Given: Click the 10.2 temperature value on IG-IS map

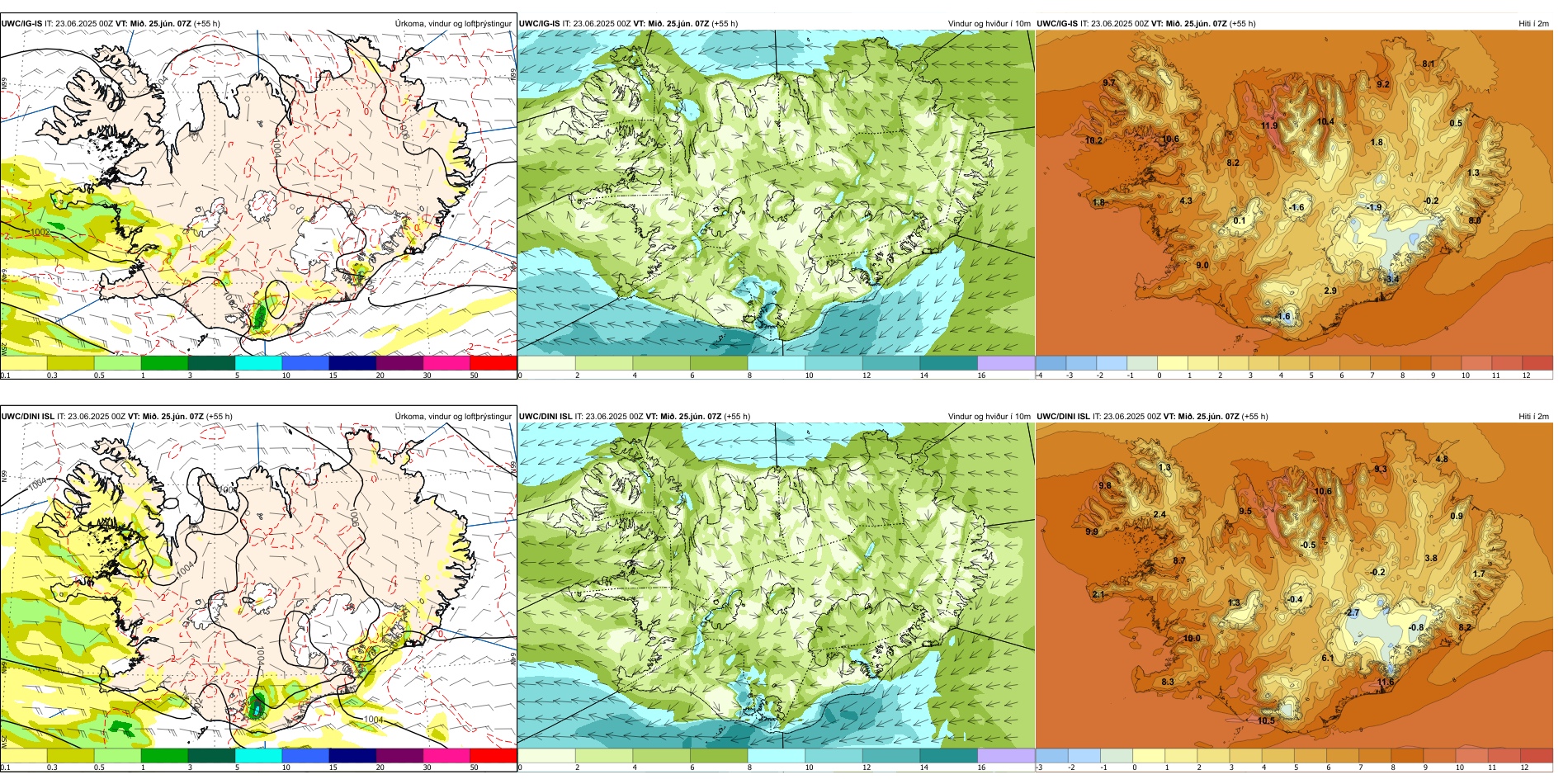Looking at the screenshot, I should (x=1093, y=141).
